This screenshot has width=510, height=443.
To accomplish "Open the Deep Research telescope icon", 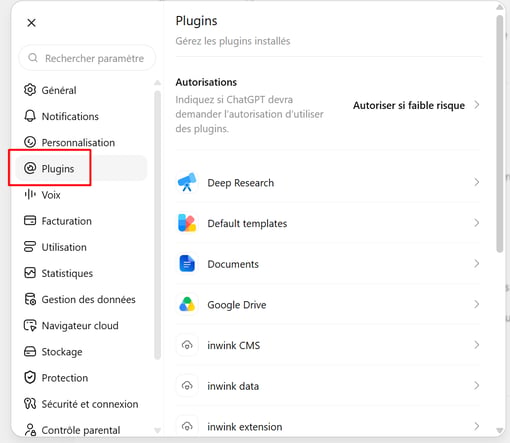I will point(187,182).
